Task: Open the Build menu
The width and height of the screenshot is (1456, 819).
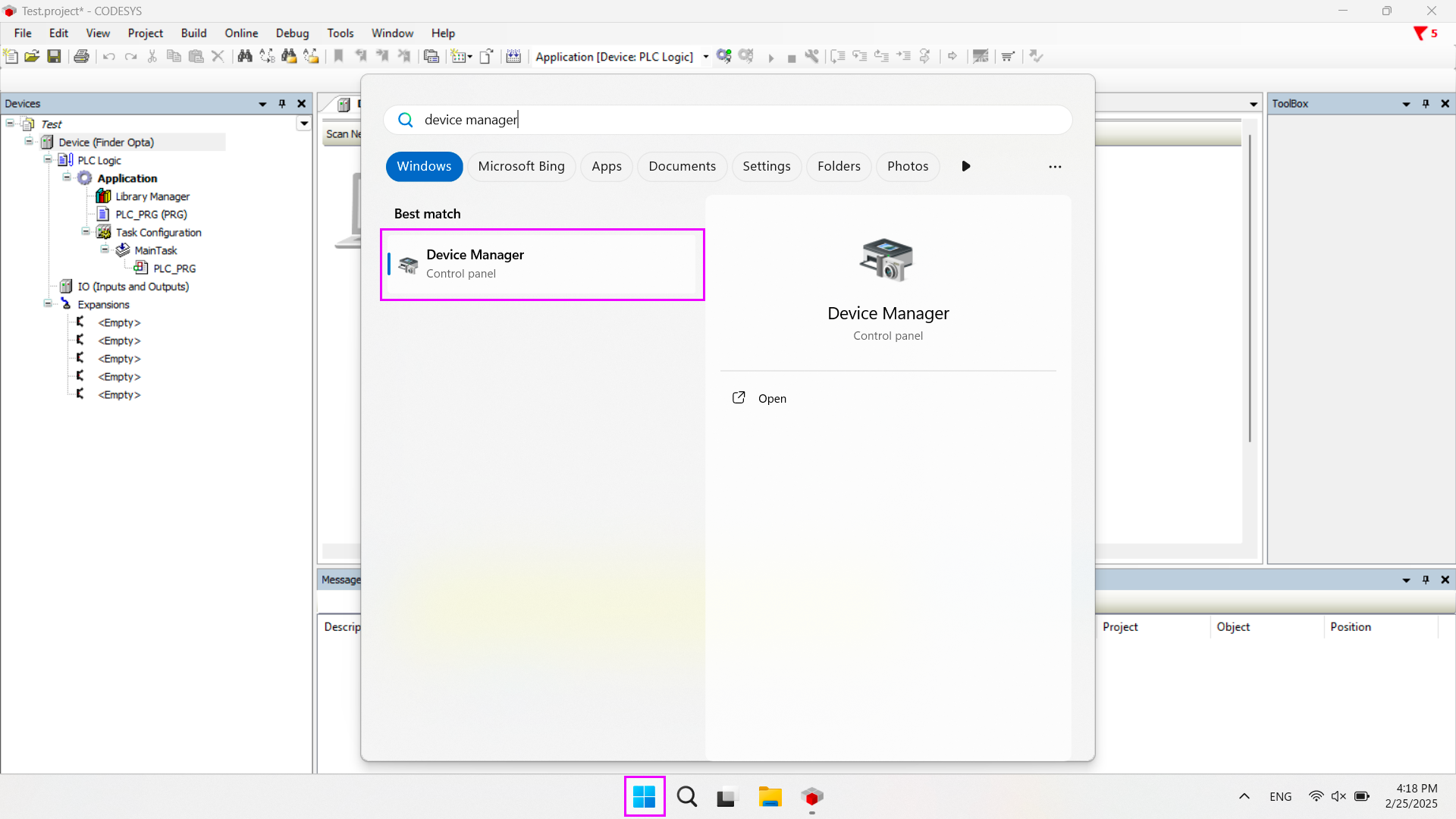Action: (x=193, y=33)
